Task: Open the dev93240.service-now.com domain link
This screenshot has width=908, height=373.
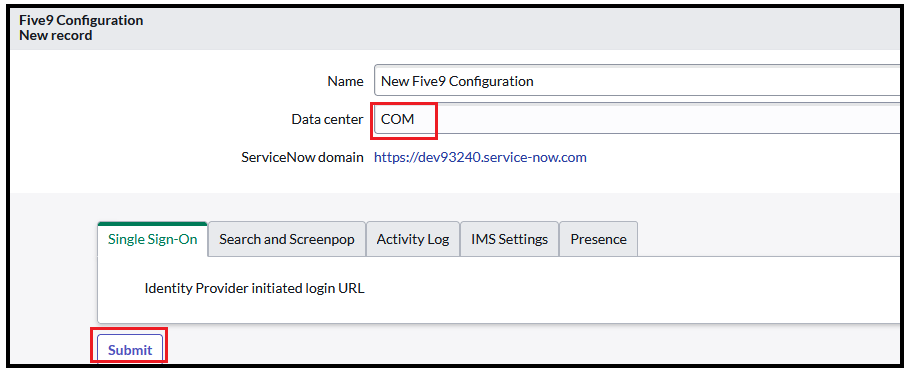Action: click(x=480, y=157)
